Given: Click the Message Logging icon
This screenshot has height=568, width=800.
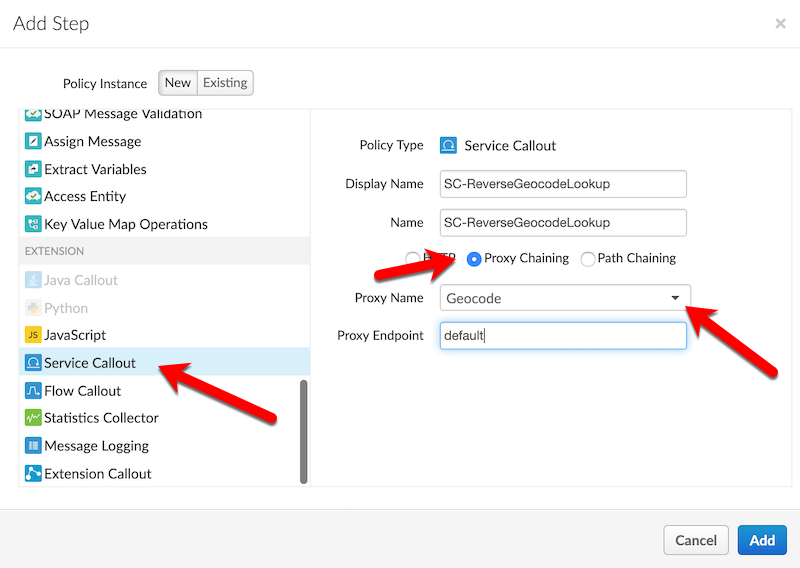Looking at the screenshot, I should pyautogui.click(x=33, y=446).
